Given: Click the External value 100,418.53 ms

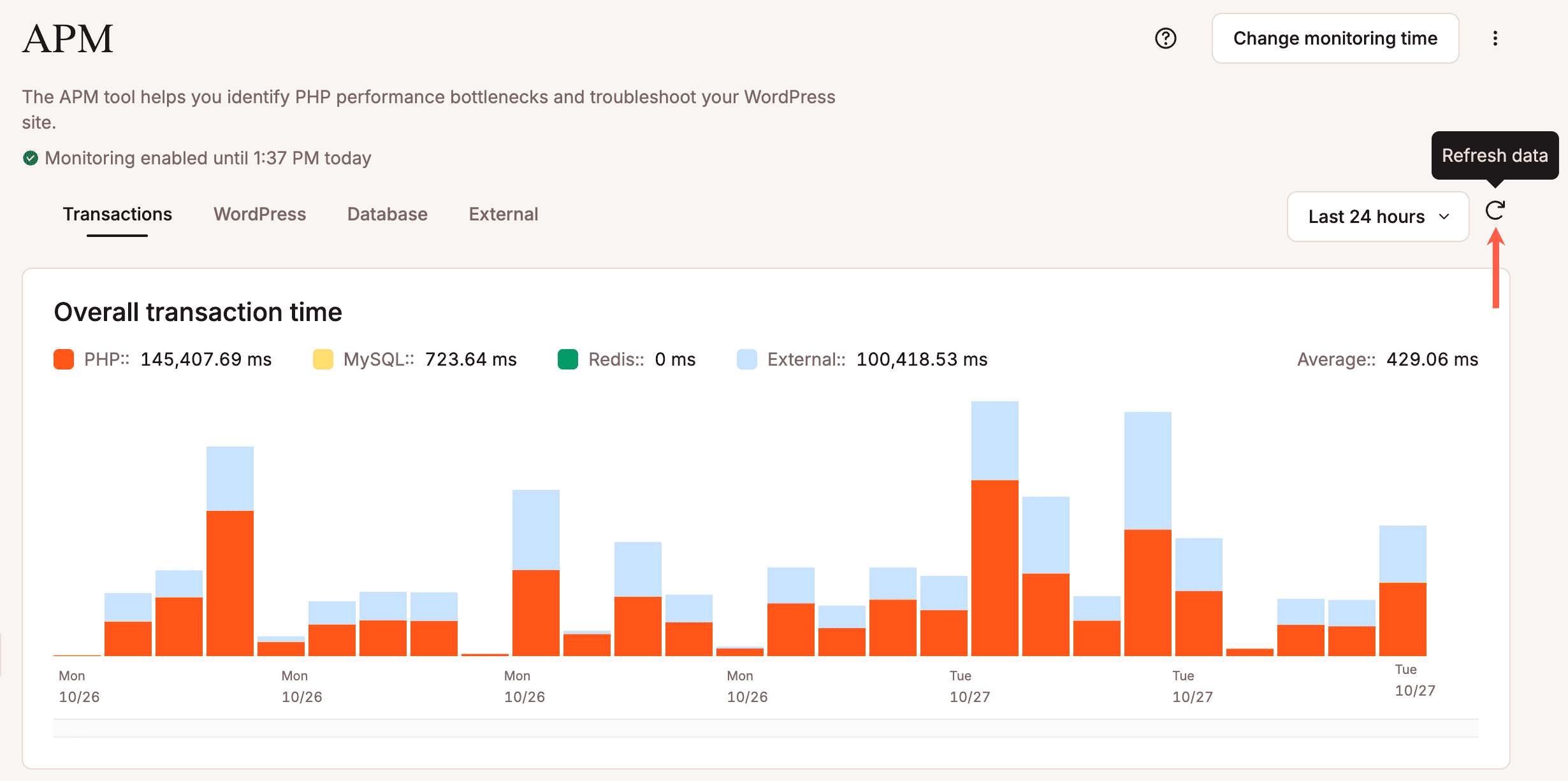Looking at the screenshot, I should 922,359.
